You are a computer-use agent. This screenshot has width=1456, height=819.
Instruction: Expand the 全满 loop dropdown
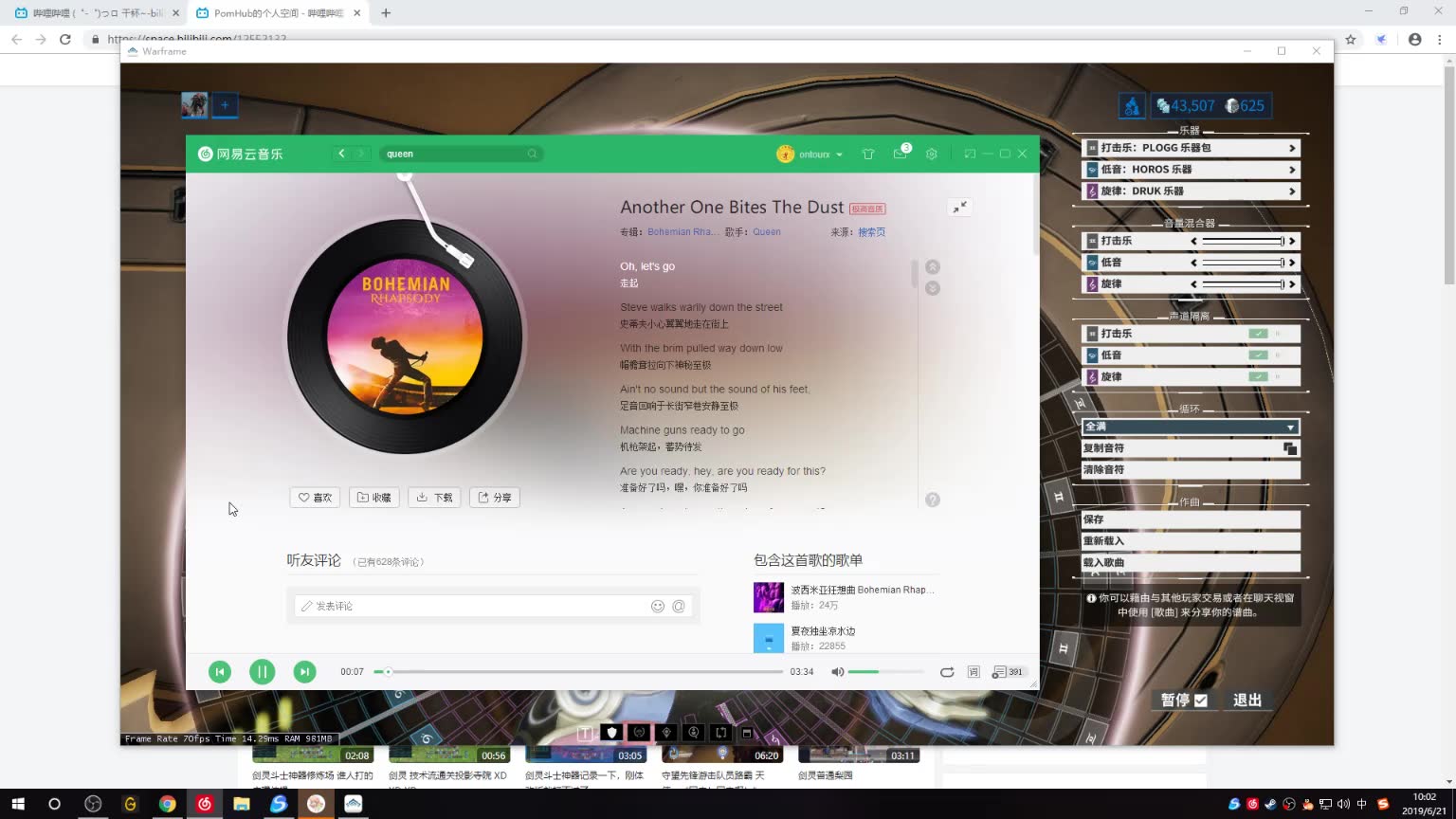1191,427
